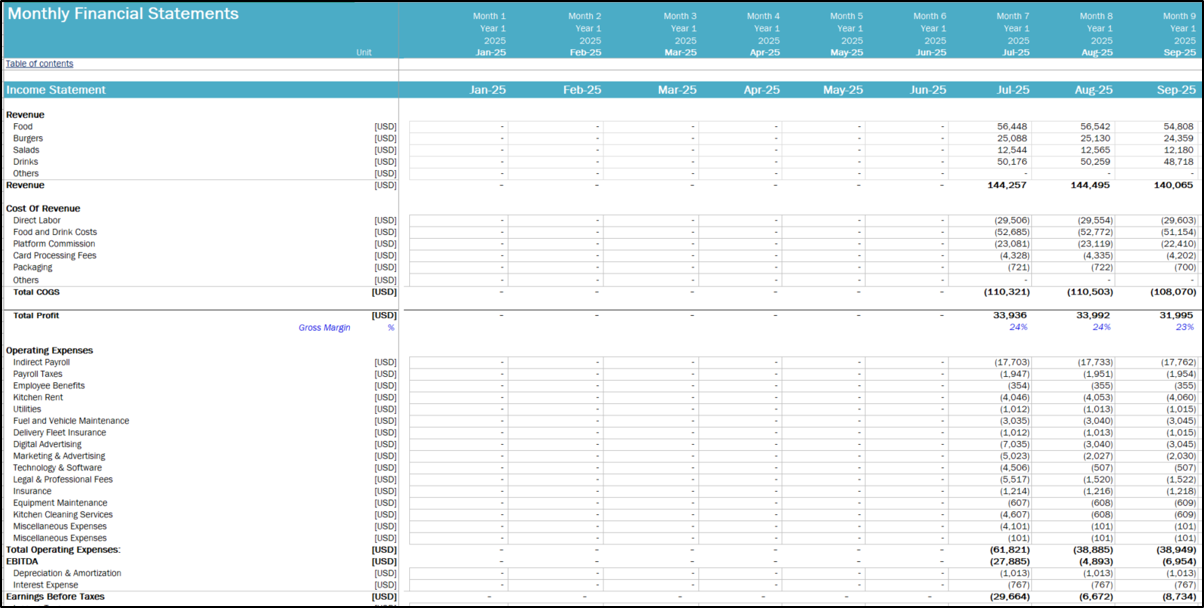Viewport: 1204px width, 608px height.
Task: Click the EBITDA value for Aug-25
Action: point(1095,561)
